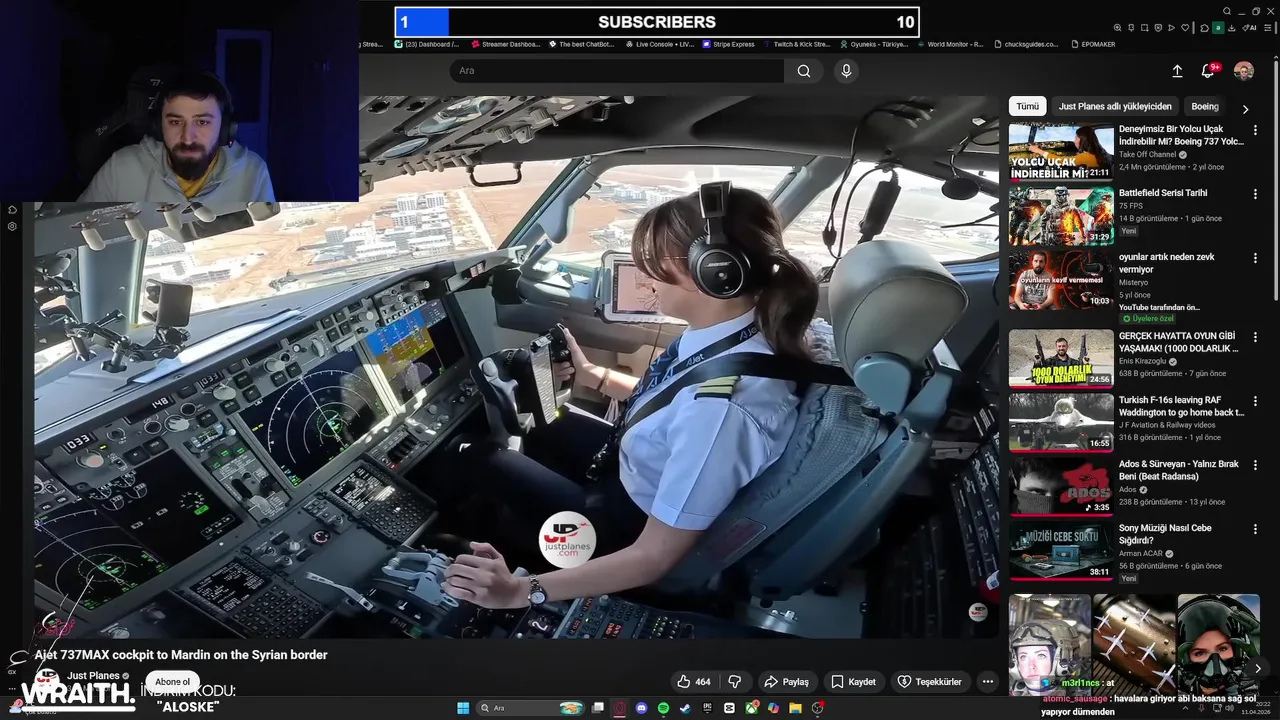
Task: Click the Teşekkürler thanks button
Action: point(929,682)
